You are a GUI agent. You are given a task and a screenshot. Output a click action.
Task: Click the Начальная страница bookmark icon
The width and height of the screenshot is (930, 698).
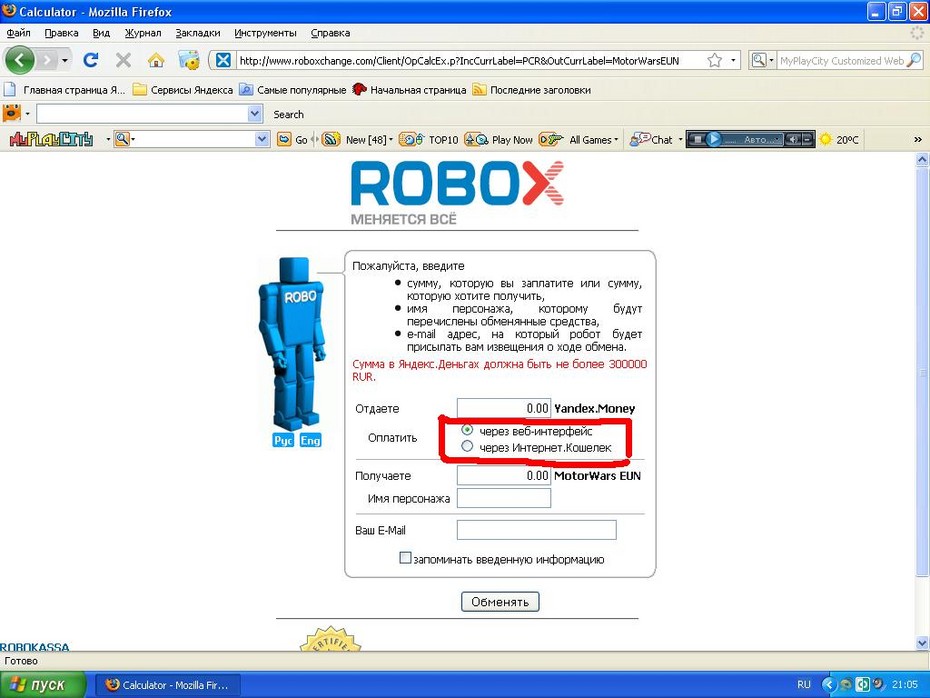[359, 90]
